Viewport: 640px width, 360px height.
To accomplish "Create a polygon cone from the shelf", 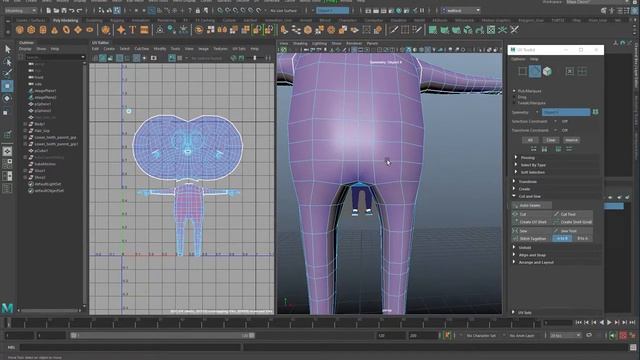I will (x=55, y=30).
